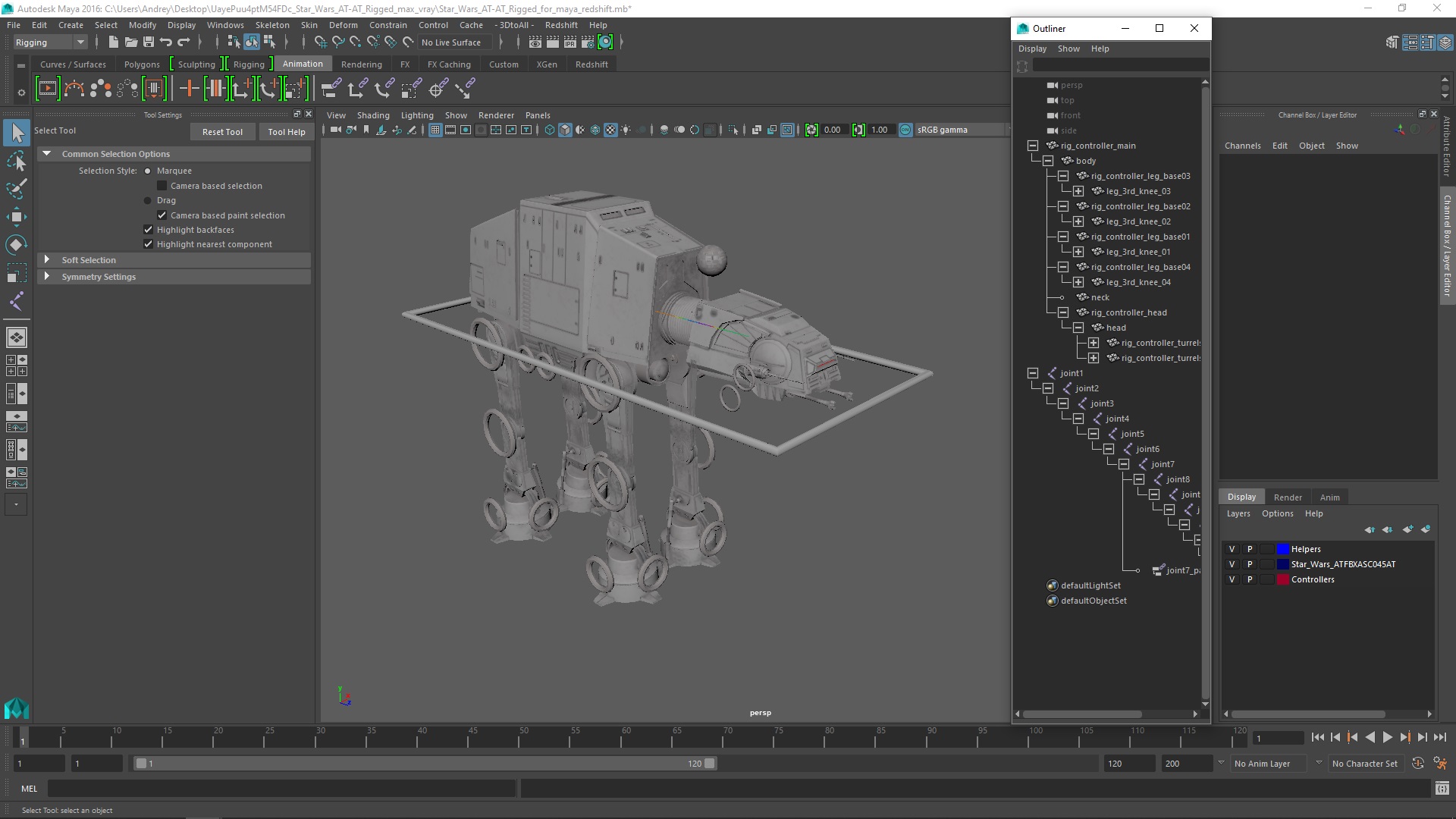Viewport: 1456px width, 819px height.
Task: Click Channels in Channel Box
Action: tap(1242, 146)
